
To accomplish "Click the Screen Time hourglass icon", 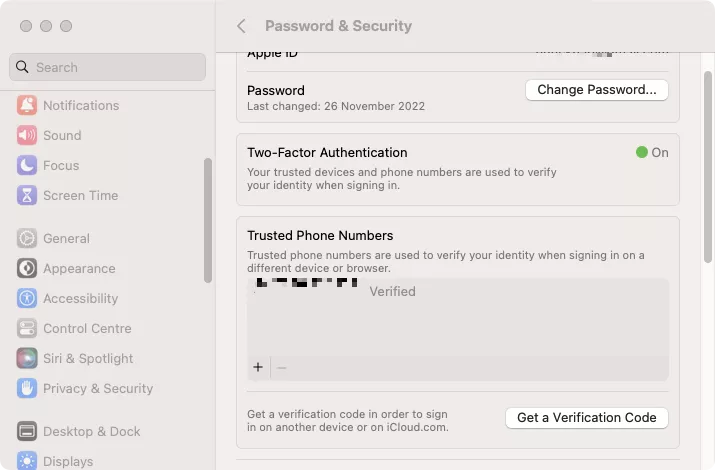I will coord(27,195).
